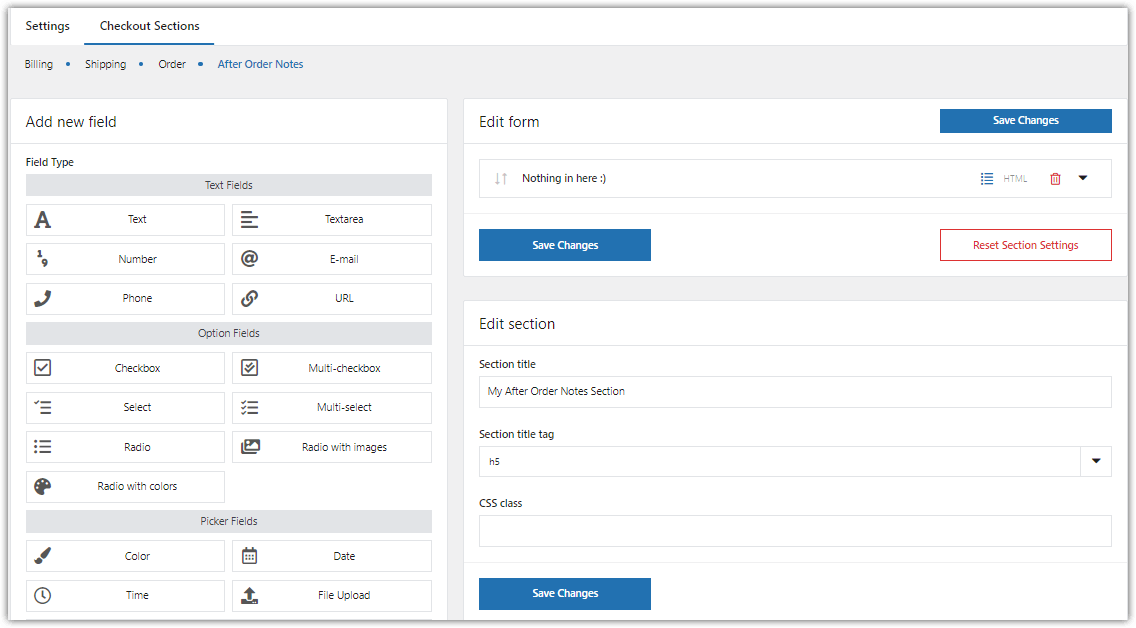
Task: Click Save Changes below the form fields list
Action: tap(564, 245)
